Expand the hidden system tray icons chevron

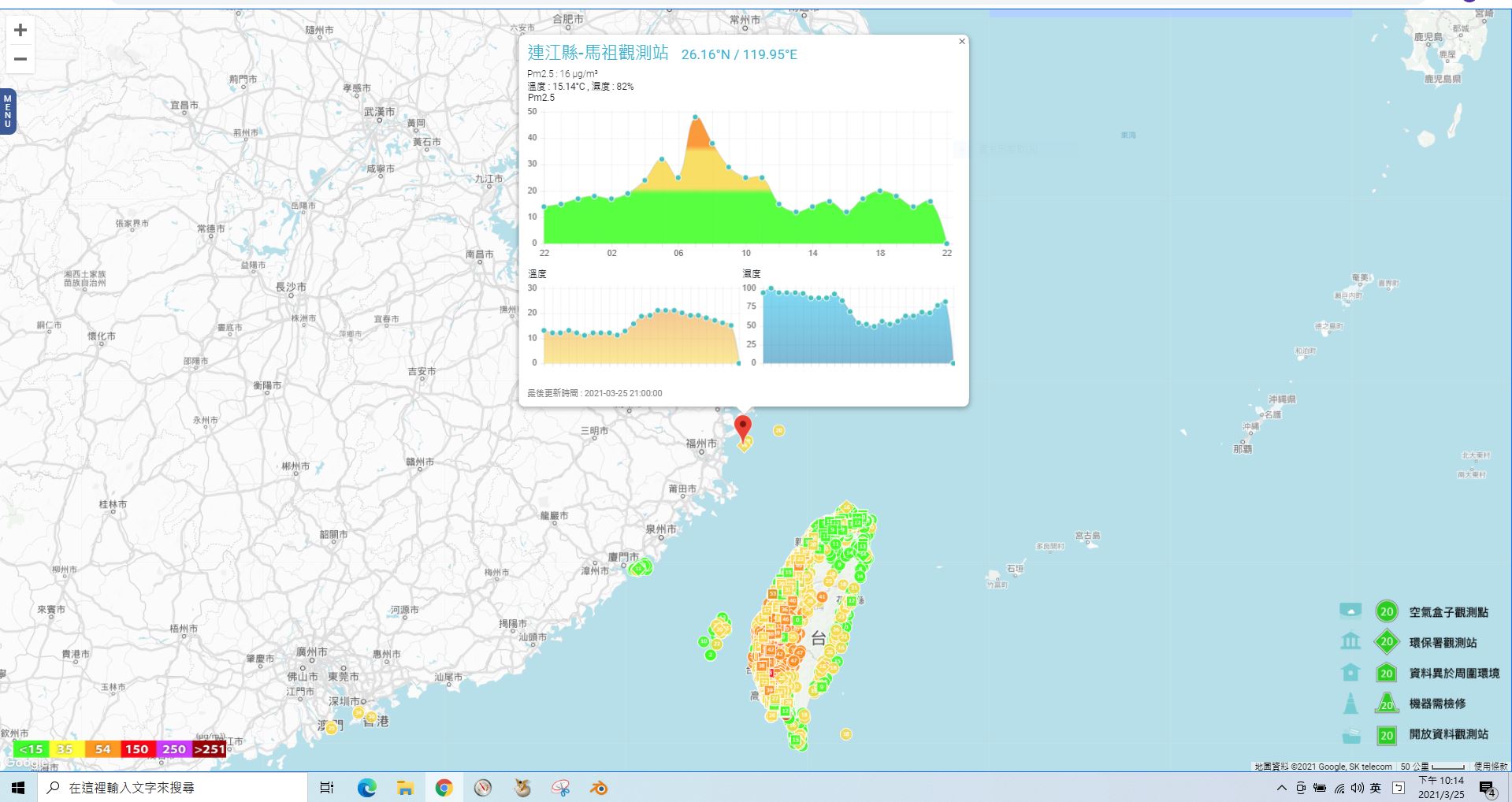click(x=1282, y=788)
